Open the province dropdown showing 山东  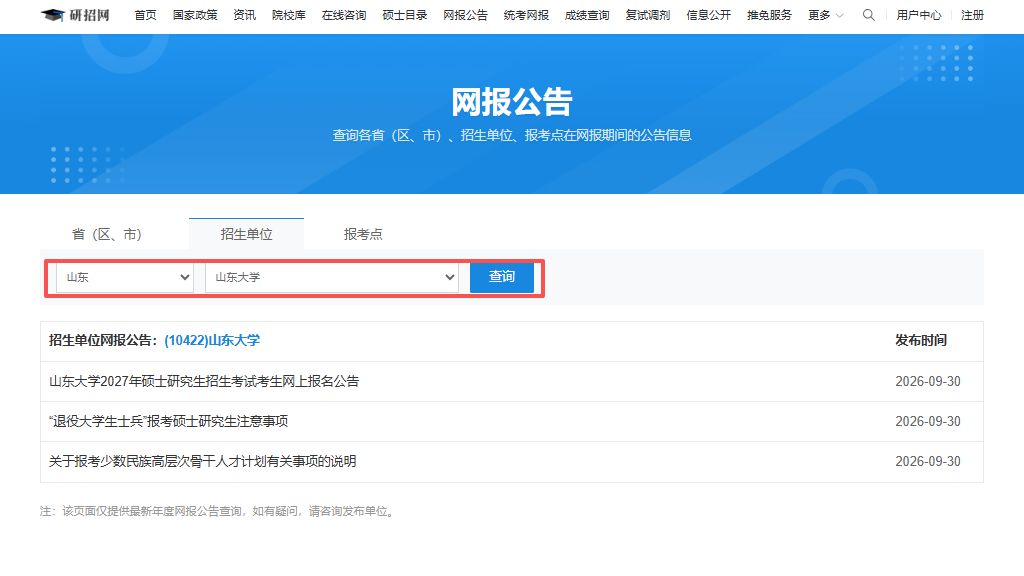click(x=125, y=277)
